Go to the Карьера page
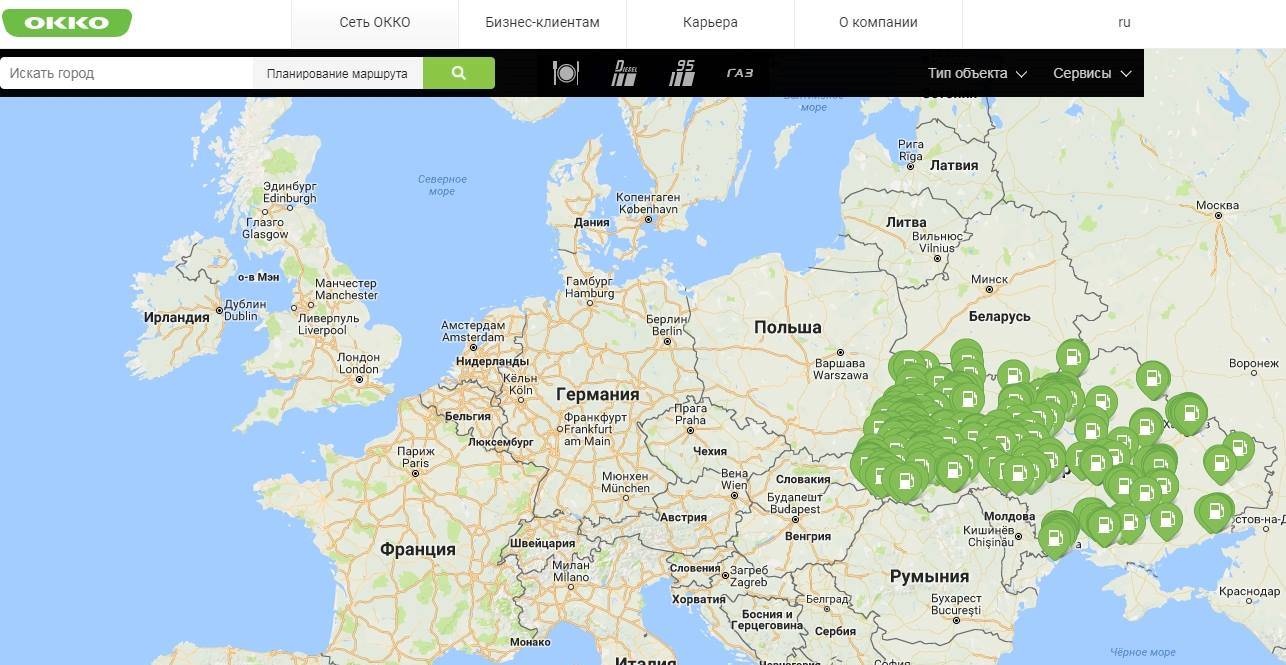The width and height of the screenshot is (1286, 665). (x=710, y=22)
